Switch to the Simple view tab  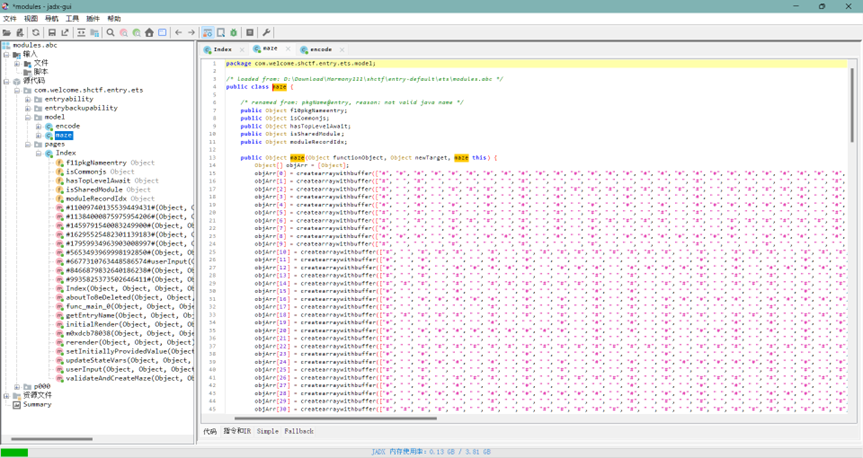click(x=267, y=432)
